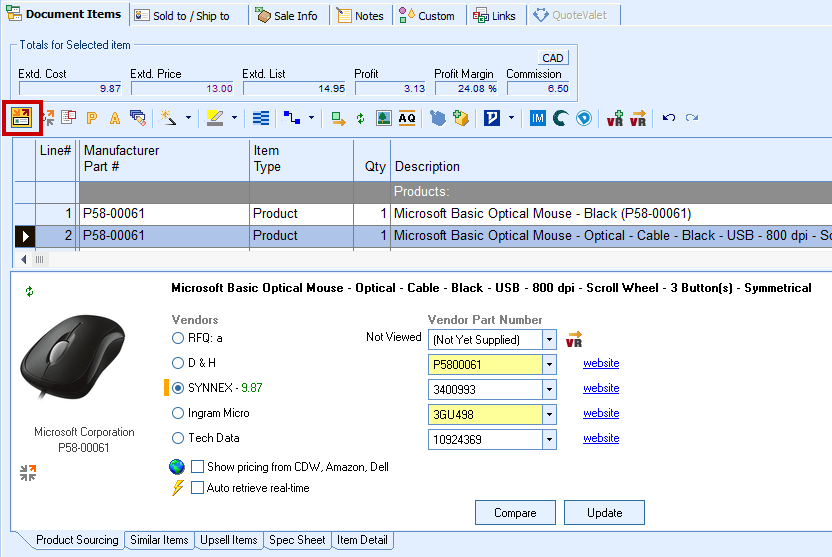Switch to the Spec Sheet tab
The image size is (832, 557).
[x=297, y=540]
